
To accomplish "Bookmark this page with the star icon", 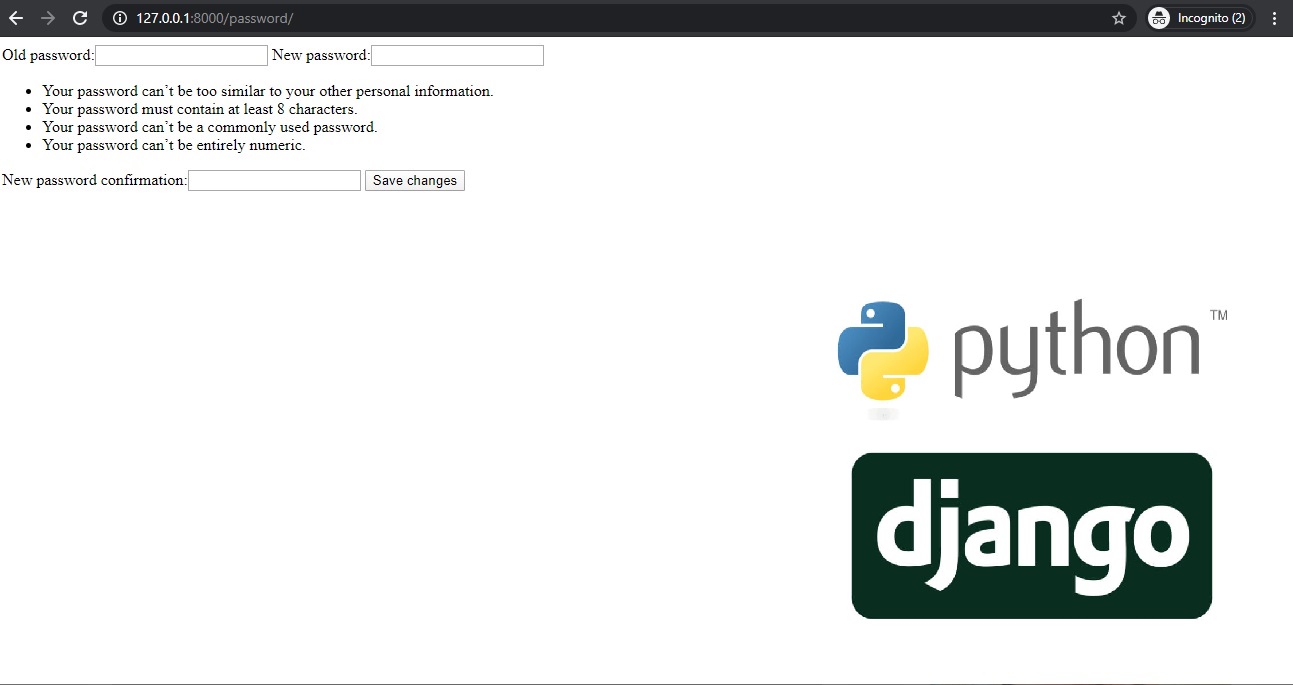I will pyautogui.click(x=1119, y=17).
